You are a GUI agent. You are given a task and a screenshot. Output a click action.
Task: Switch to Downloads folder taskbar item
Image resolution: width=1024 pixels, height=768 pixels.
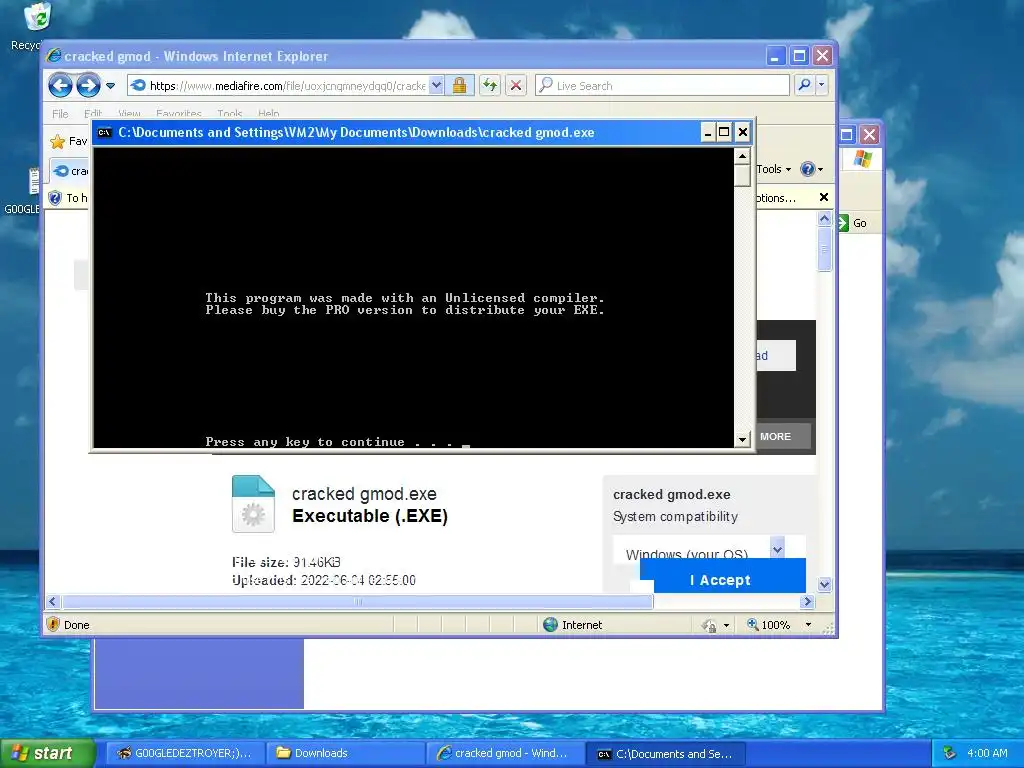coord(345,753)
